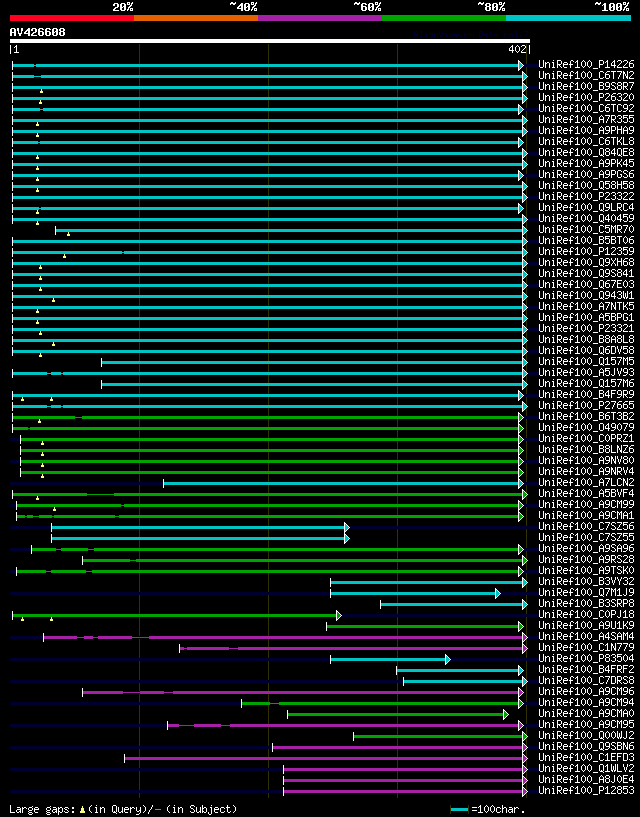Select the UniRef100_A9U1K9 label

[x=586, y=625]
